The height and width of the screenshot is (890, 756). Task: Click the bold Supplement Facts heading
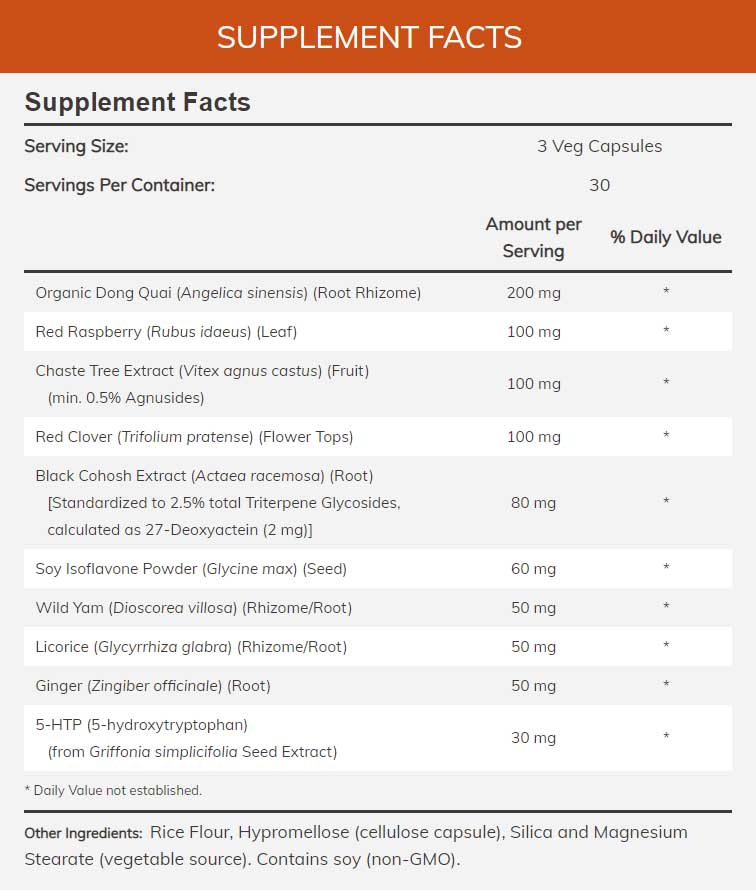pos(137,102)
